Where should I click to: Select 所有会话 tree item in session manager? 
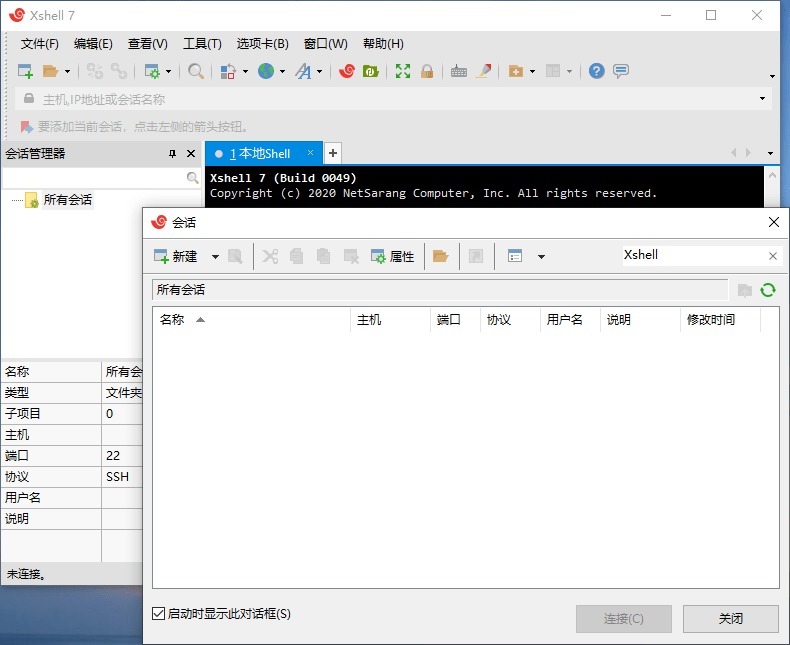(67, 200)
